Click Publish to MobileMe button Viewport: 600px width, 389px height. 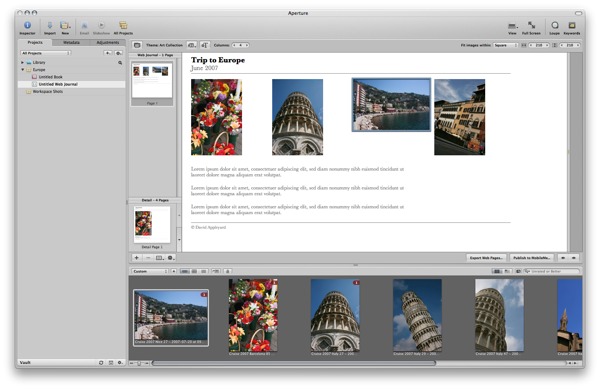click(532, 258)
